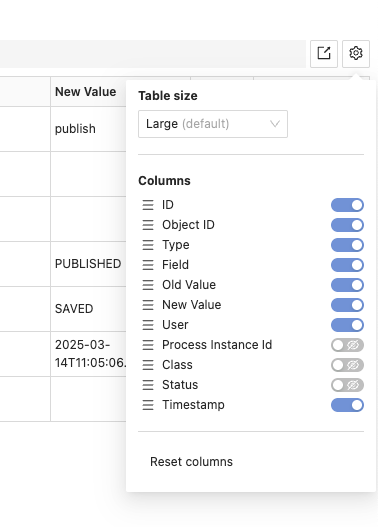Toggle off the Field column
The height and width of the screenshot is (527, 378).
click(x=347, y=265)
